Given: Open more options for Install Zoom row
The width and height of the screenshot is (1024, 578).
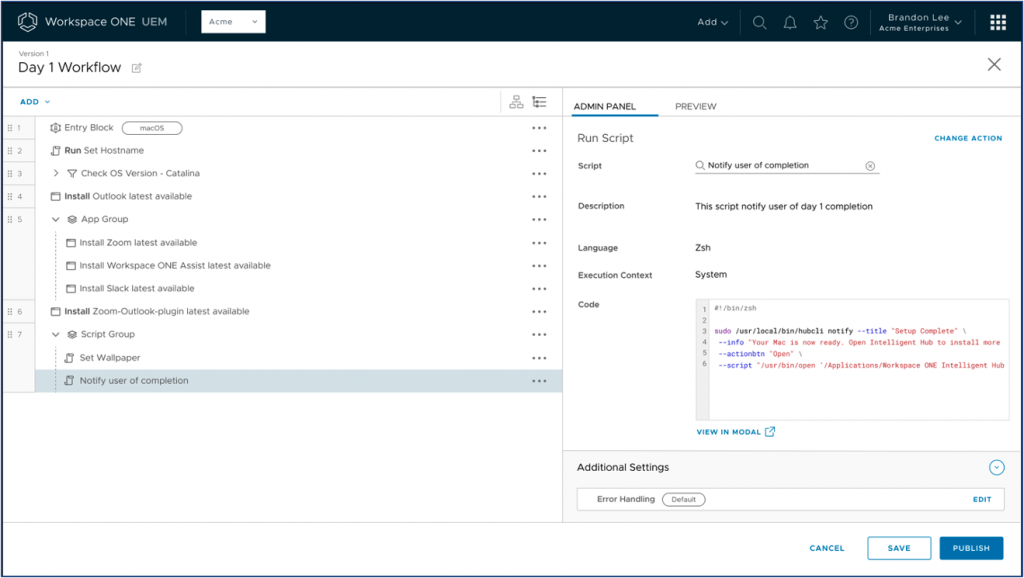Looking at the screenshot, I should pos(539,243).
